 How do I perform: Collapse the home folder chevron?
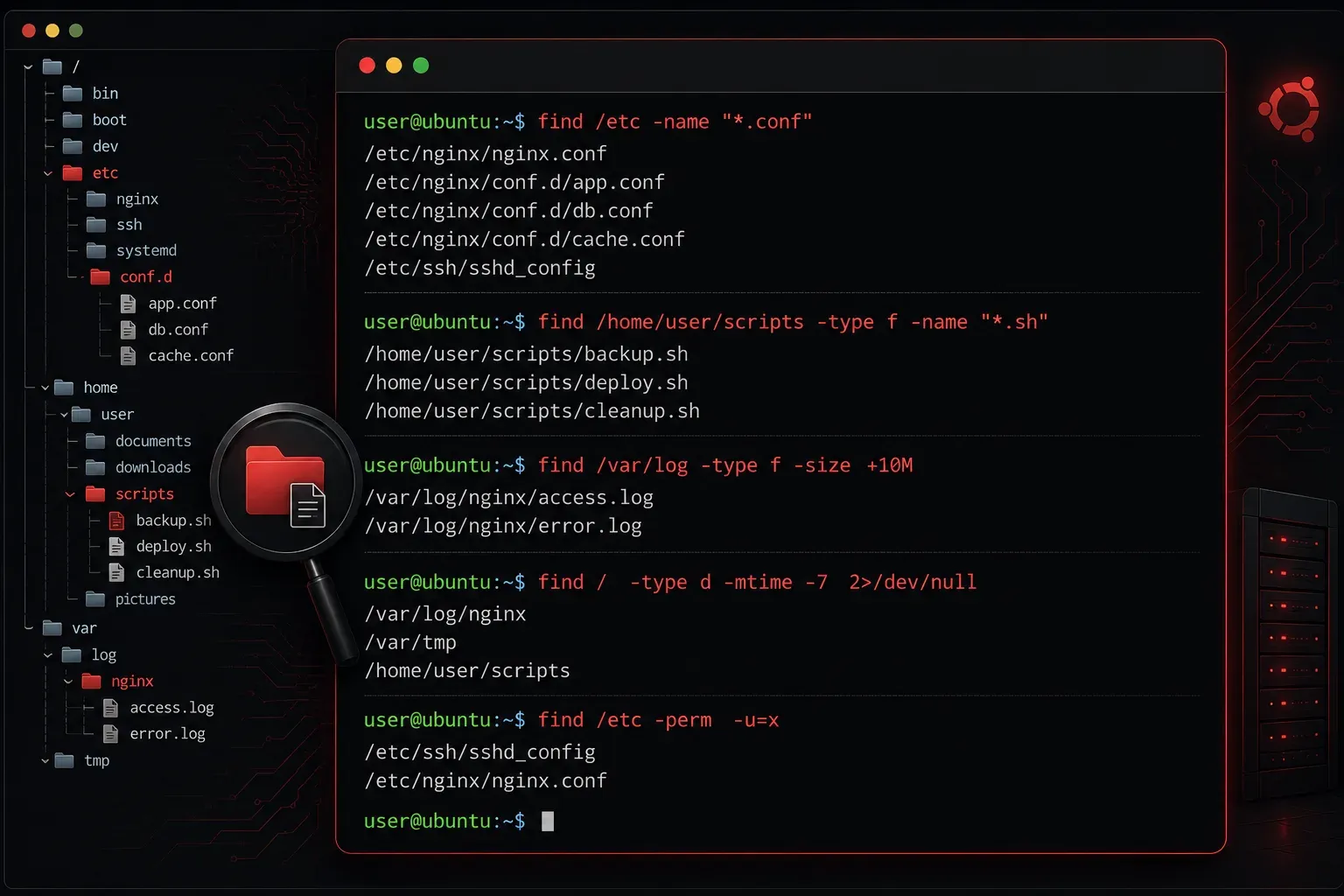tap(45, 388)
